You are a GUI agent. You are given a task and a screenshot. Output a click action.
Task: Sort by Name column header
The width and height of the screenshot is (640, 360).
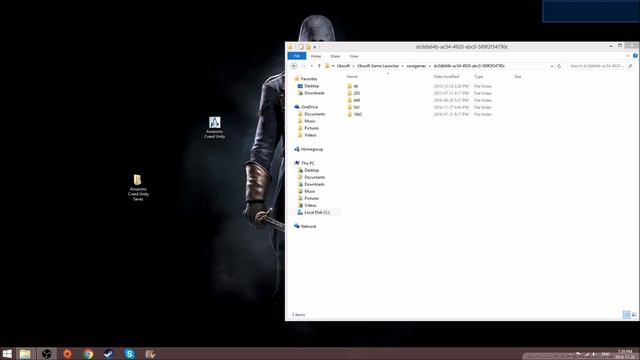point(352,77)
